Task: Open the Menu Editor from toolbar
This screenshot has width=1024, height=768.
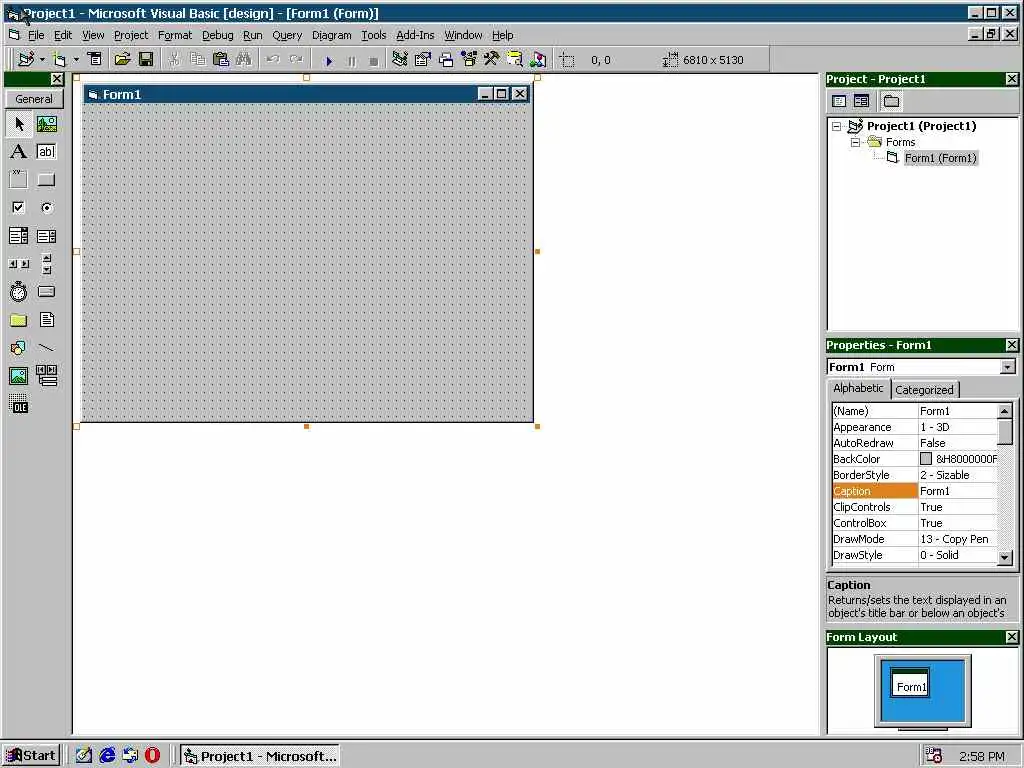Action: [x=95, y=59]
